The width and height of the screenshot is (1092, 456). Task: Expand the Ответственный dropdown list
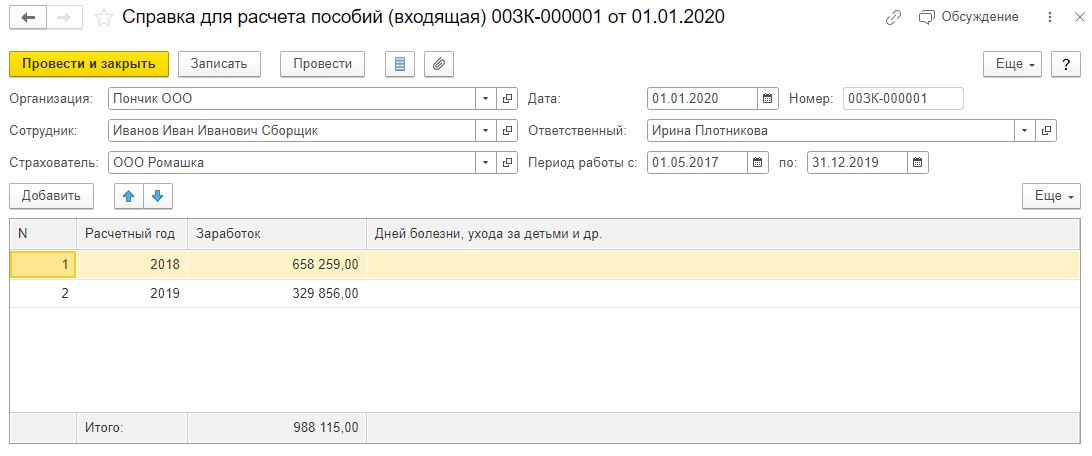point(1024,131)
